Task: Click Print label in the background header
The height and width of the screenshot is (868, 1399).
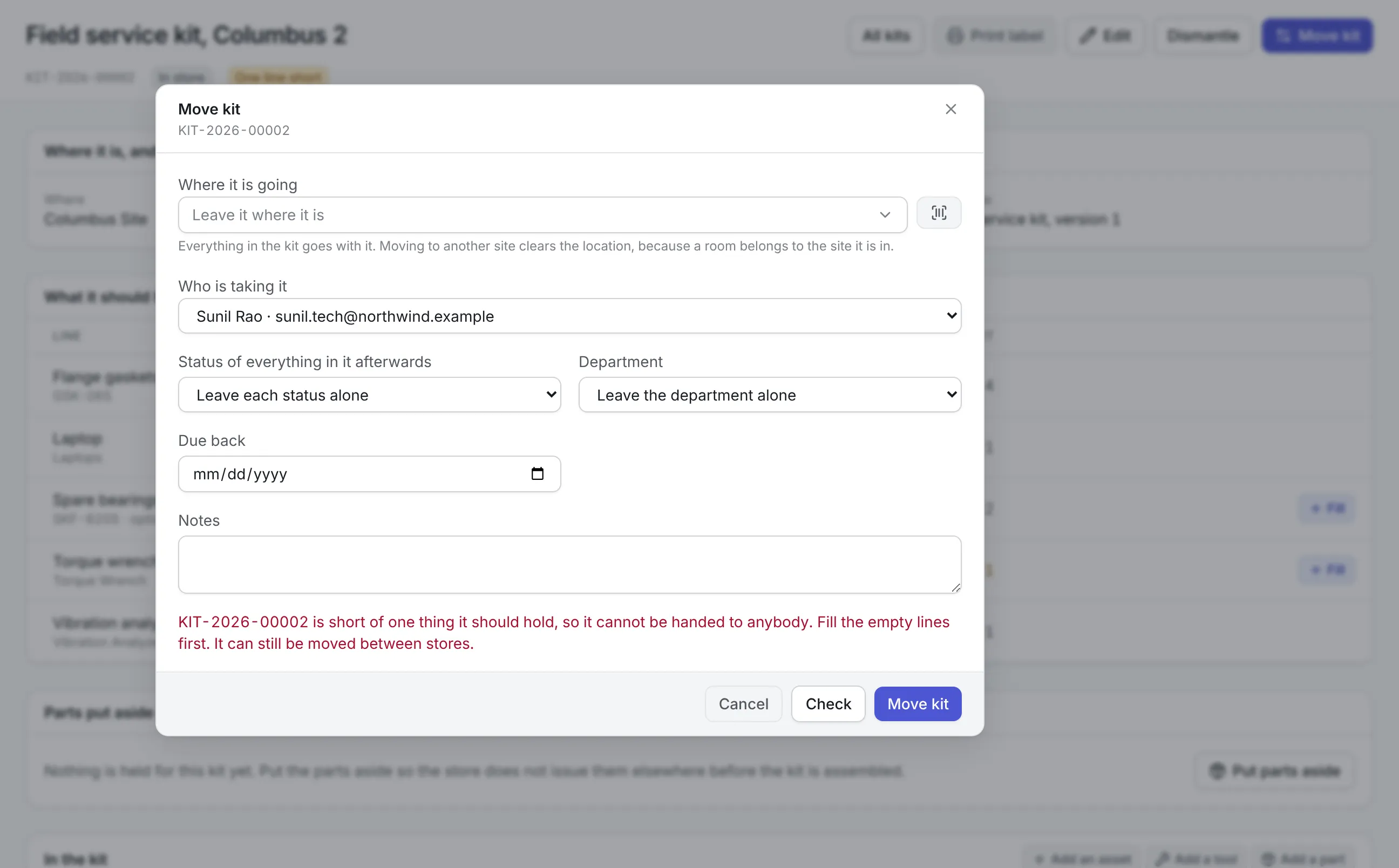Action: [994, 36]
